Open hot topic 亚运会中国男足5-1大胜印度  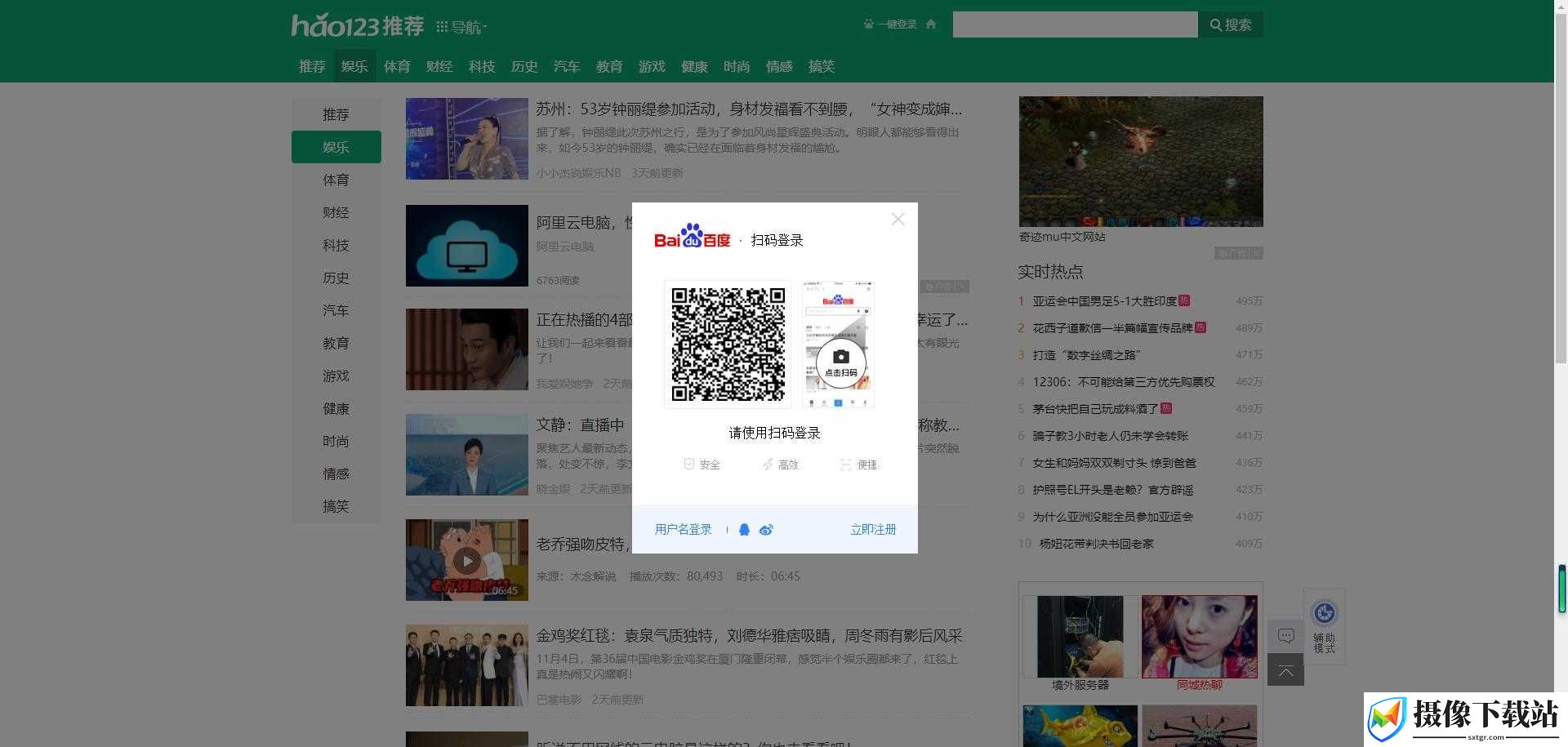point(1104,301)
